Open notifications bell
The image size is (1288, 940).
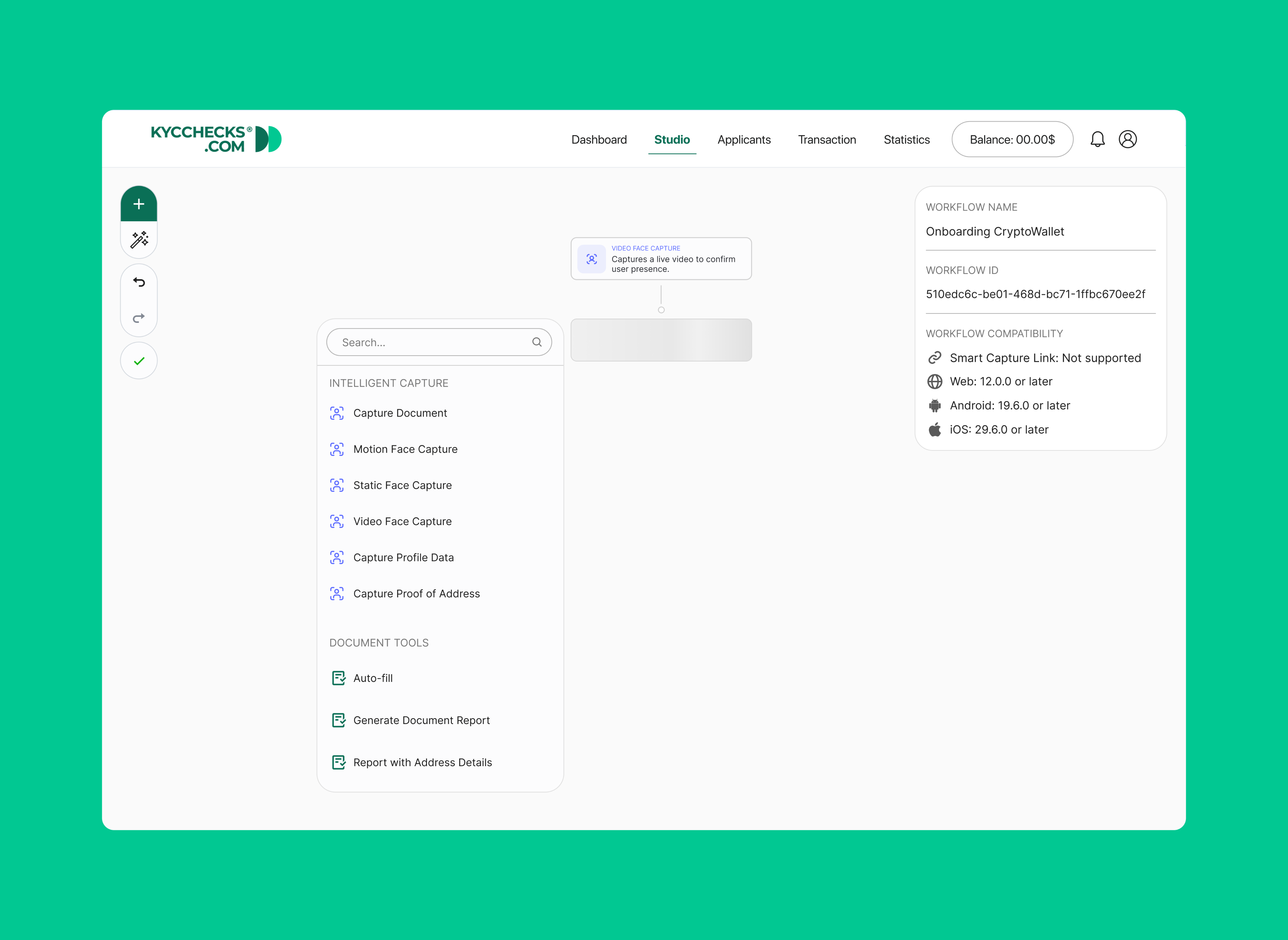1097,139
